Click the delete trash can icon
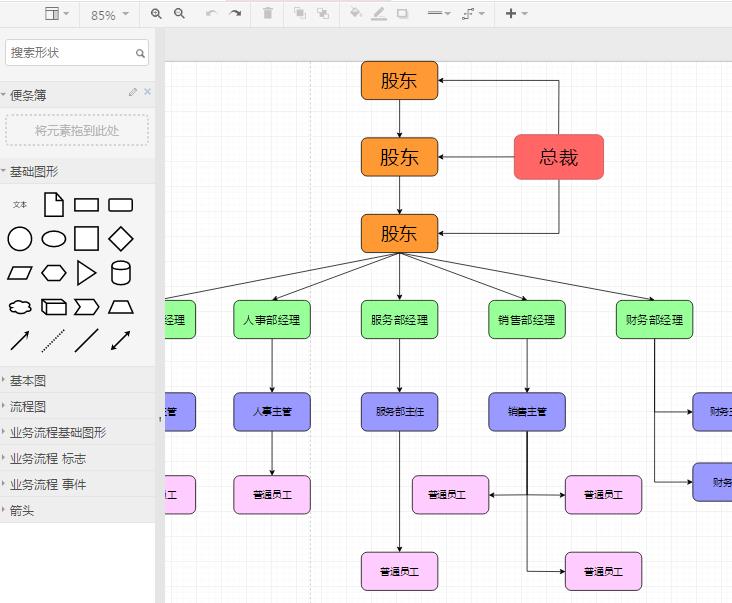Screen dimensions: 732x603 (x=267, y=13)
